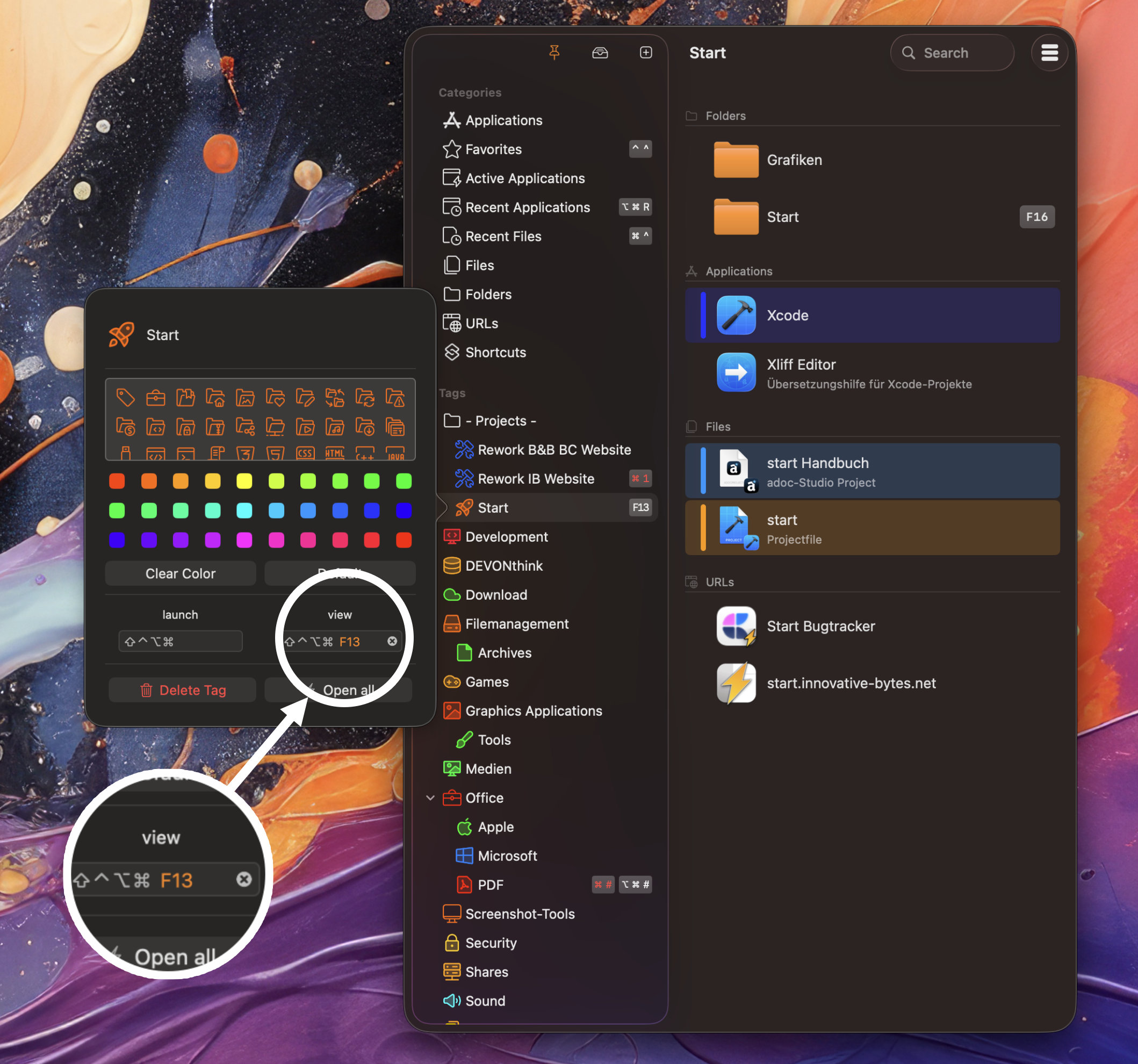Clear the F13 view shortcut

click(x=392, y=642)
